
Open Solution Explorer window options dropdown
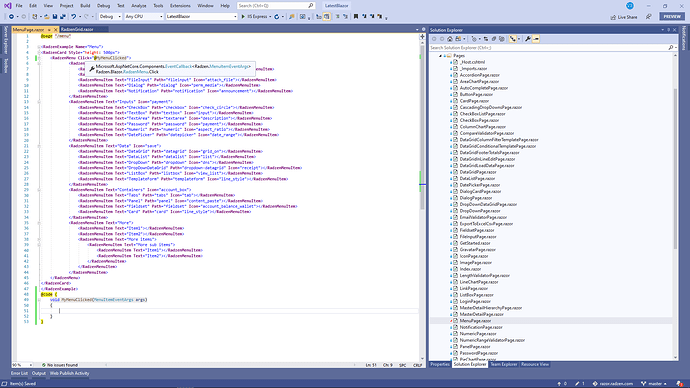pyautogui.click(x=663, y=30)
